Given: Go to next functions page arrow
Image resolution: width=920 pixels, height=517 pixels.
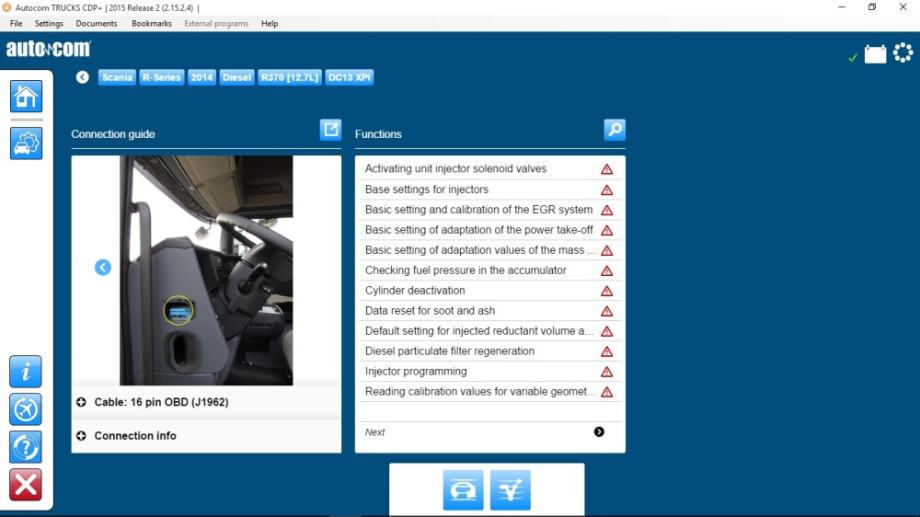Looking at the screenshot, I should coord(598,432).
